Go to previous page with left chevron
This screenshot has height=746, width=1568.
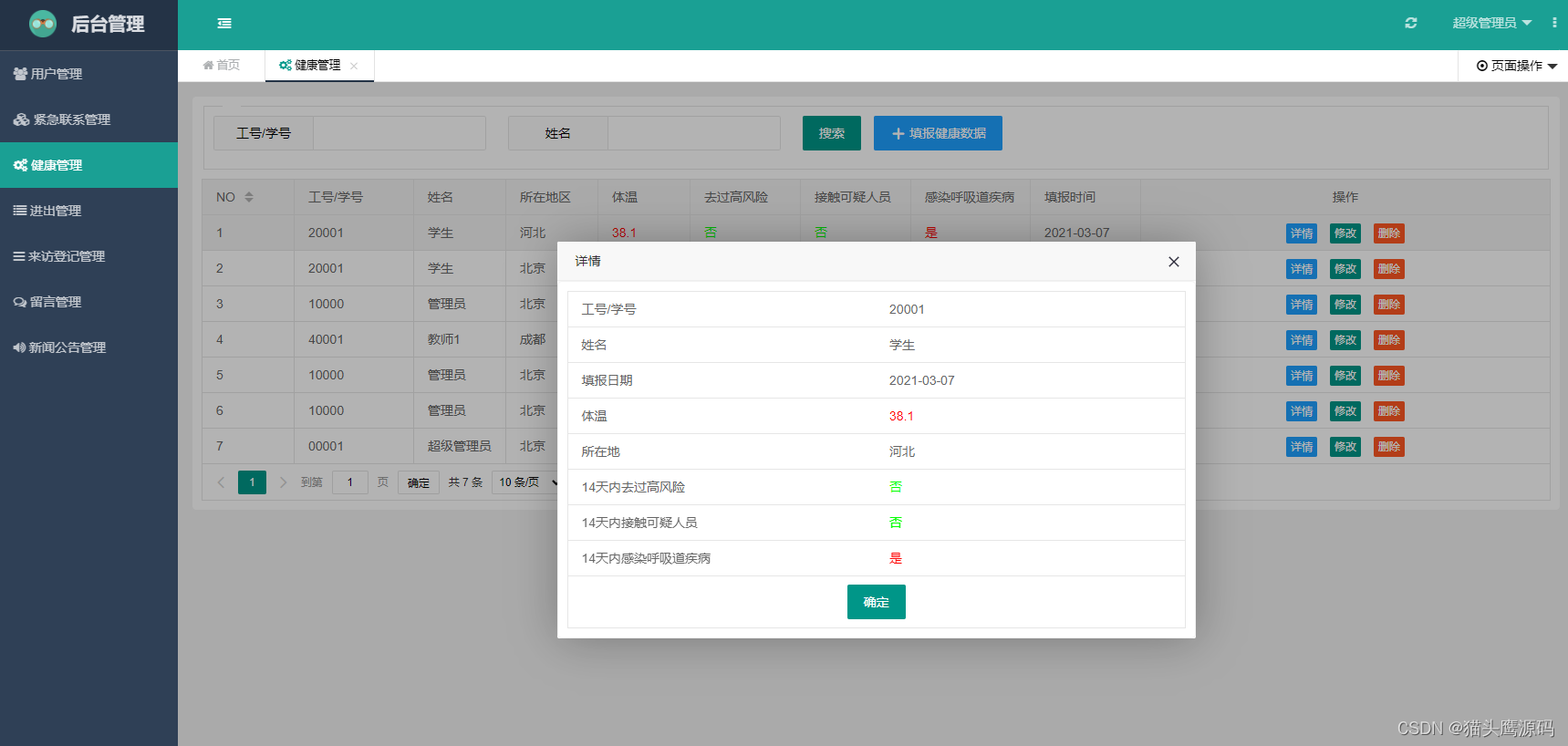coord(221,482)
